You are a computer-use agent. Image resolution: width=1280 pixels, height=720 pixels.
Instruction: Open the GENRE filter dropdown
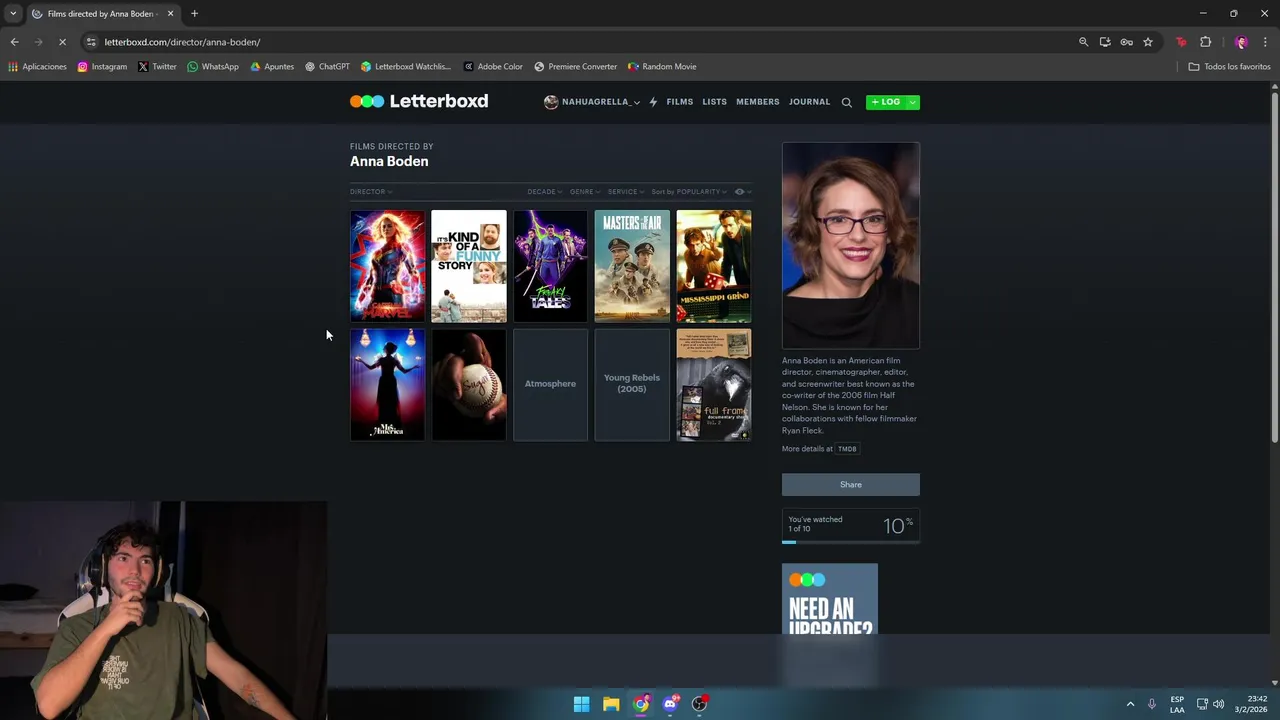click(585, 192)
